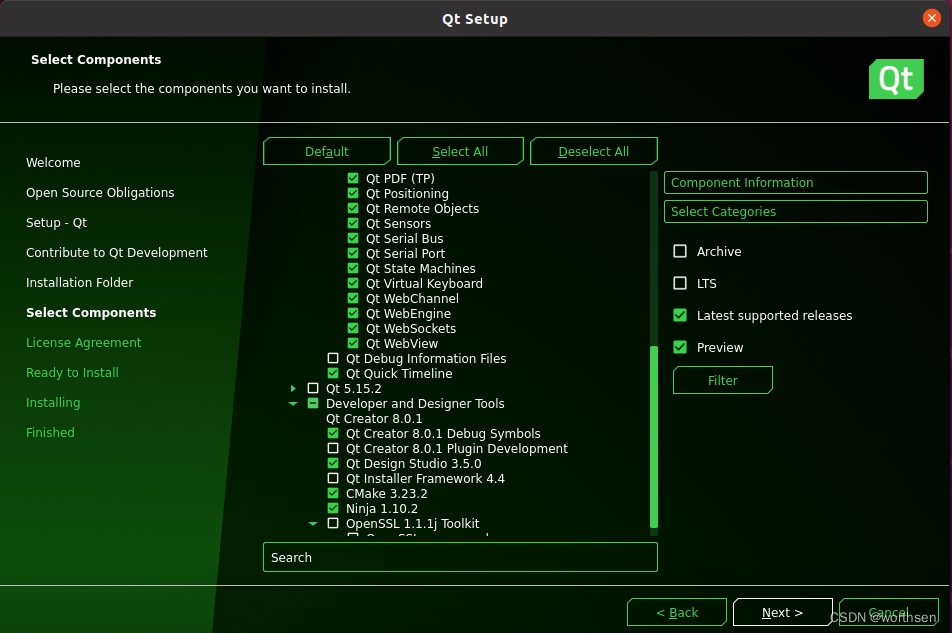Select the License Agreement step
The height and width of the screenshot is (633, 952).
84,342
